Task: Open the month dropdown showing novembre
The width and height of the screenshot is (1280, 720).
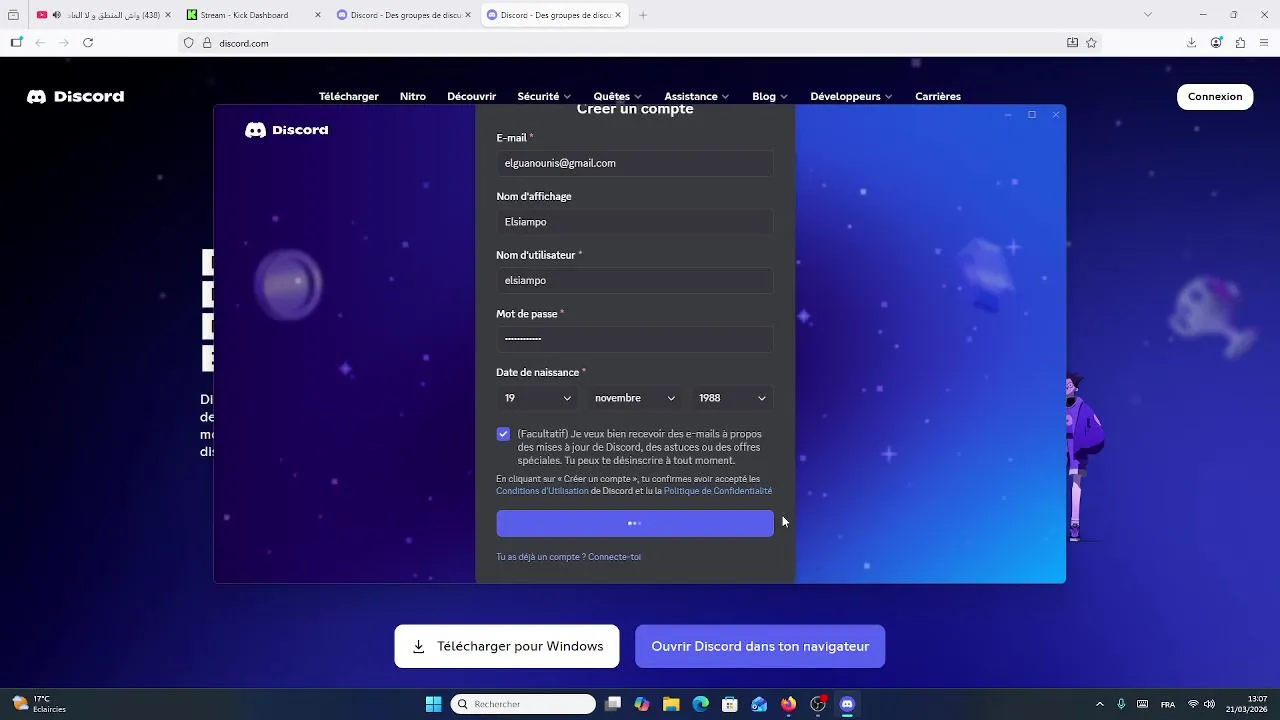Action: [x=635, y=398]
